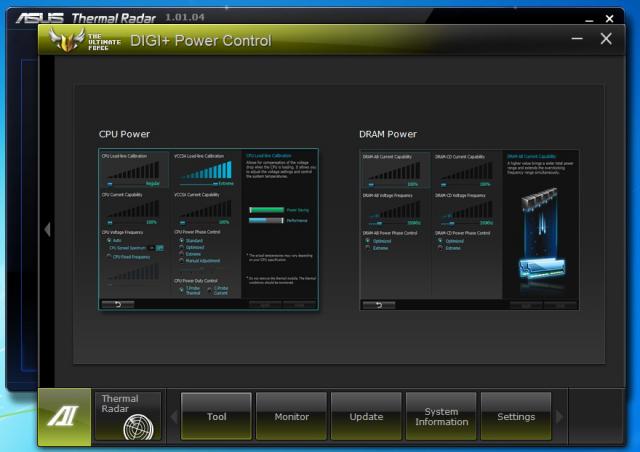Open the Update menu
Viewport: 640px width, 452px height.
coord(366,416)
